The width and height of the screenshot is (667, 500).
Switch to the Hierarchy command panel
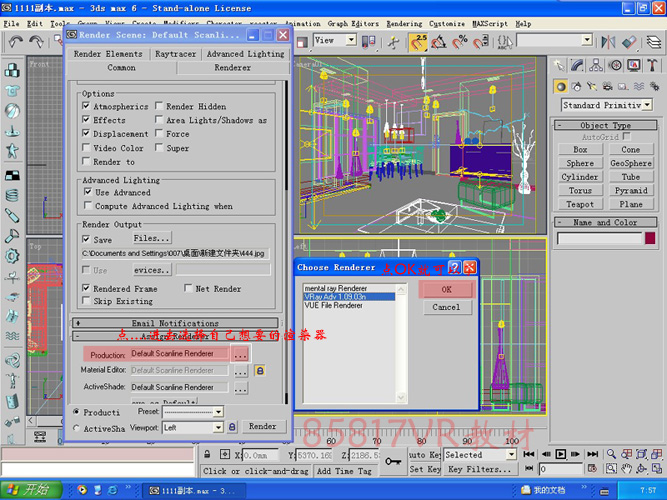click(596, 65)
